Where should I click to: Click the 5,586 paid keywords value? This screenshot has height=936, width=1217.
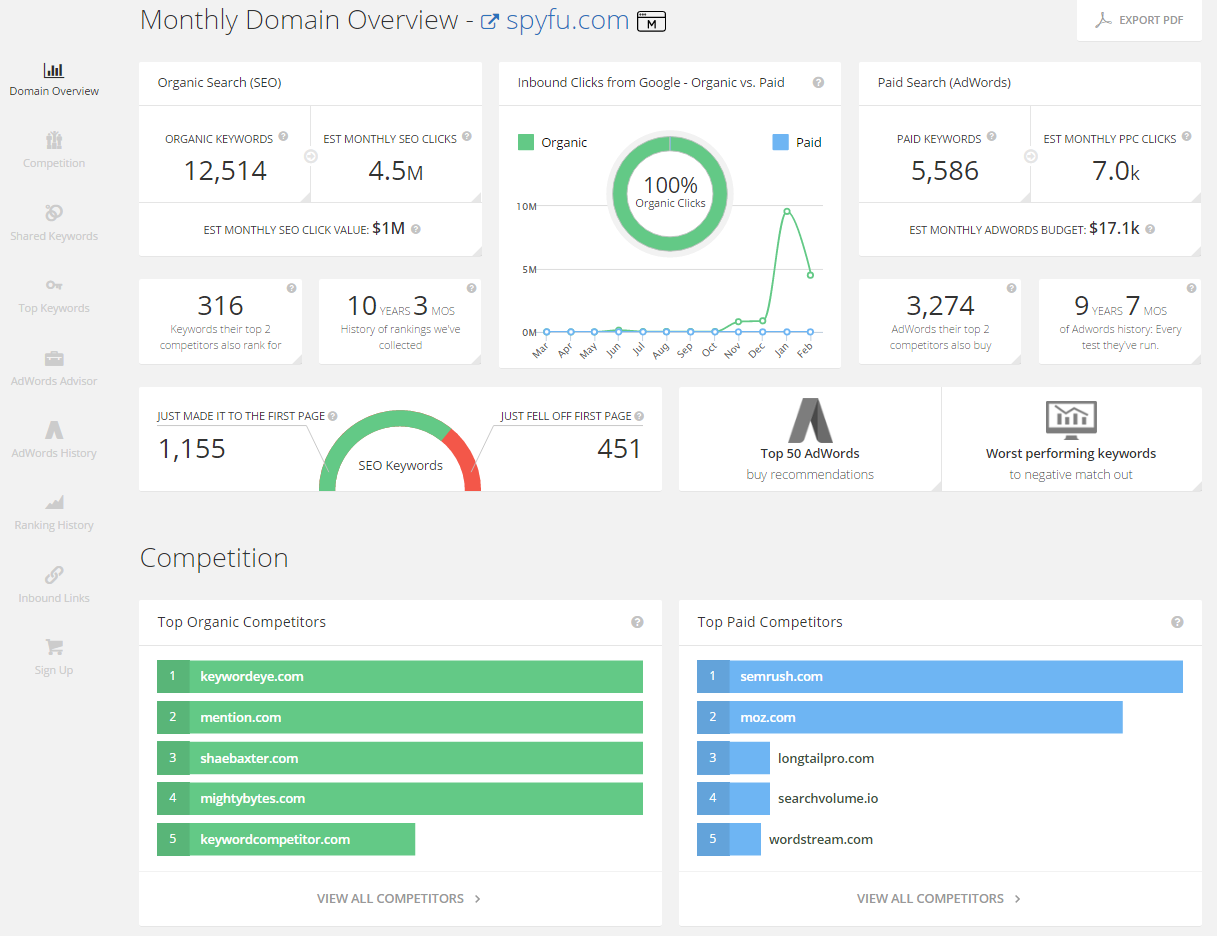click(945, 171)
